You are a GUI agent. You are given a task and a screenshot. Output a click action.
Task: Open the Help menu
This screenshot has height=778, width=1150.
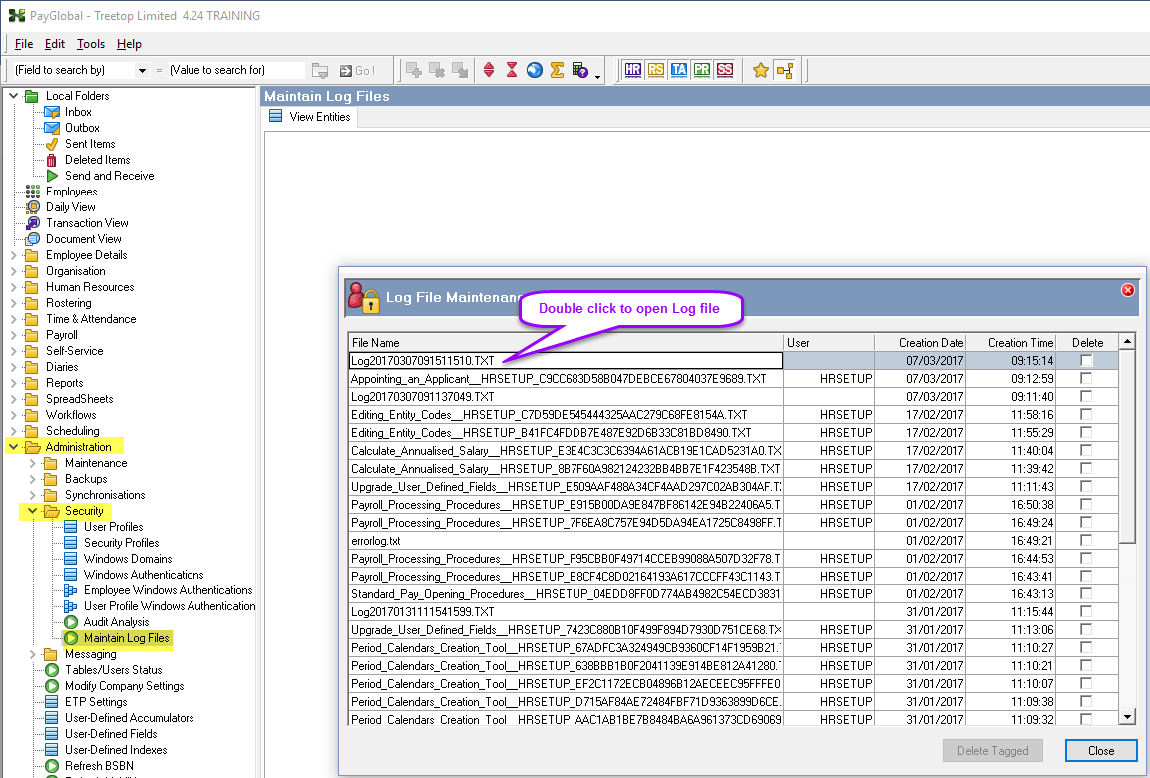tap(129, 44)
